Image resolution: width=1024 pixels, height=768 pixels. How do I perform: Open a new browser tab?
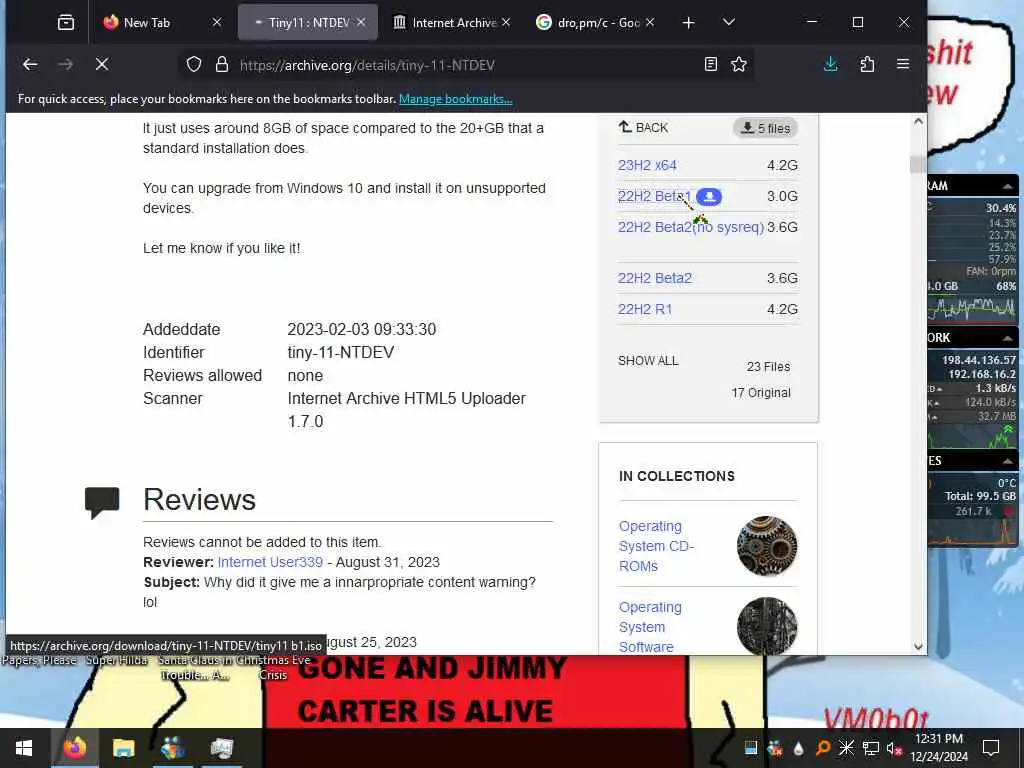tap(688, 23)
